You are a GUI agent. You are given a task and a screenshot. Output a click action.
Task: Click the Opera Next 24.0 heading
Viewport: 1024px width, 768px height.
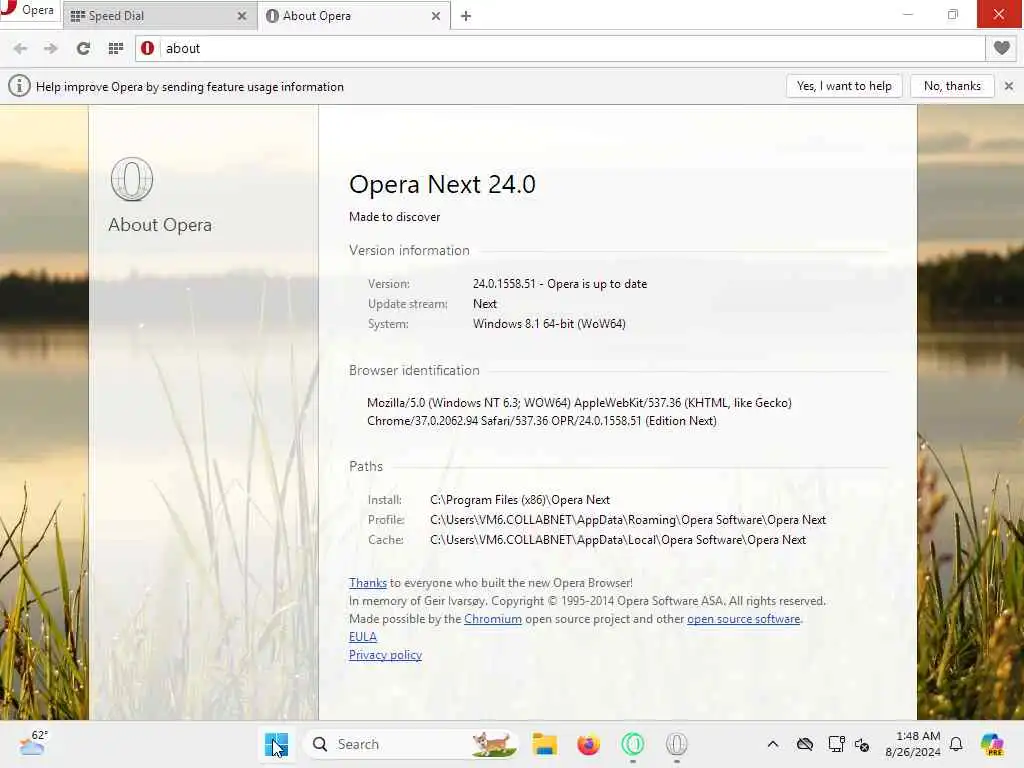[442, 184]
